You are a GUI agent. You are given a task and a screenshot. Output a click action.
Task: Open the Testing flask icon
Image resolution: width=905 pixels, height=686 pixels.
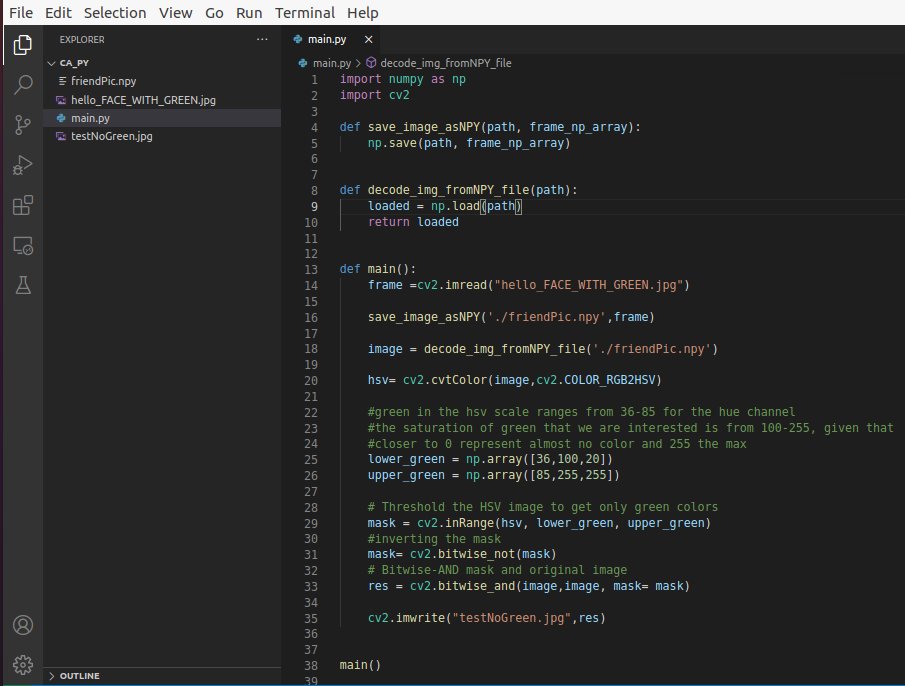23,285
